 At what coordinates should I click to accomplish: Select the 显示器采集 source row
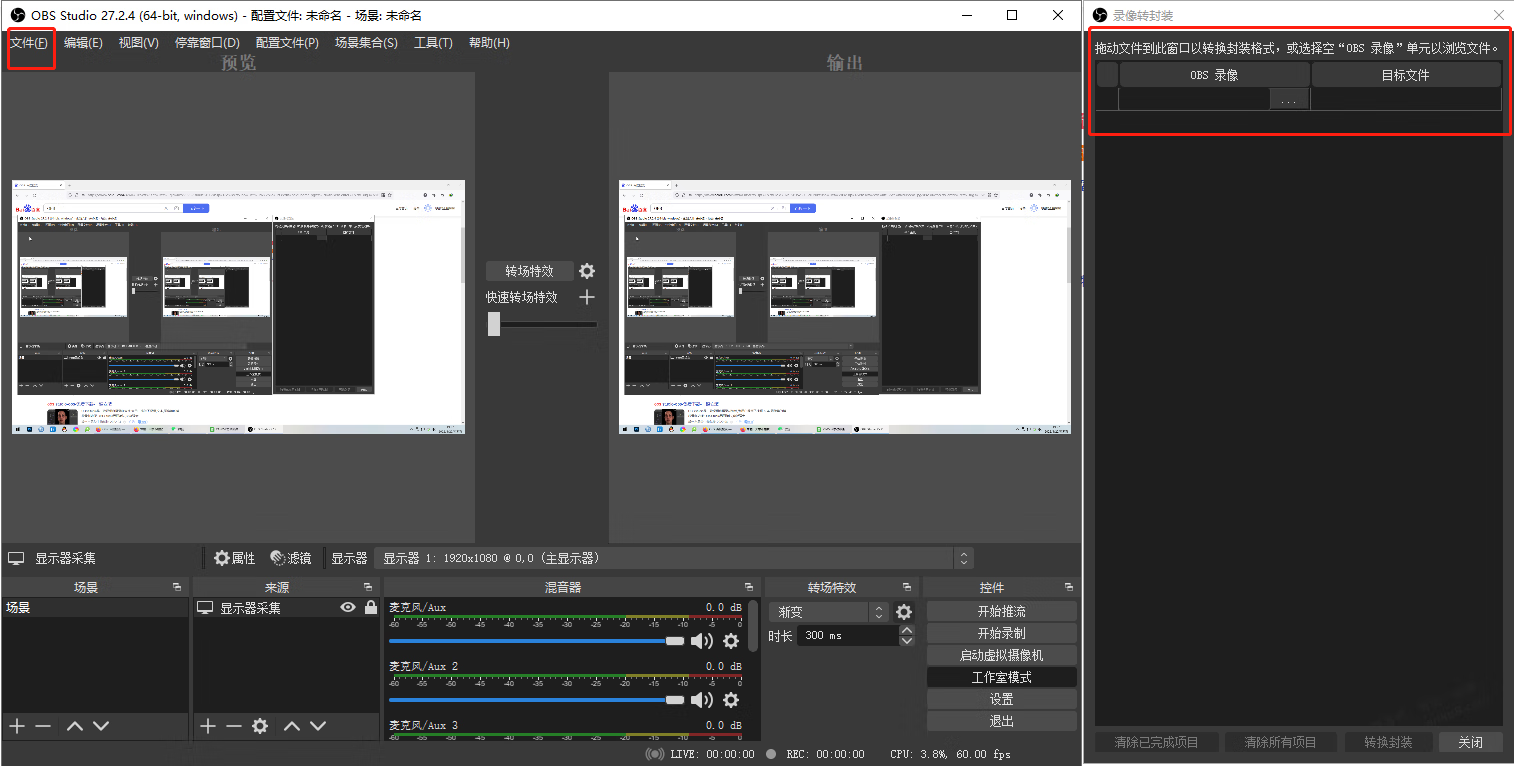tap(286, 607)
